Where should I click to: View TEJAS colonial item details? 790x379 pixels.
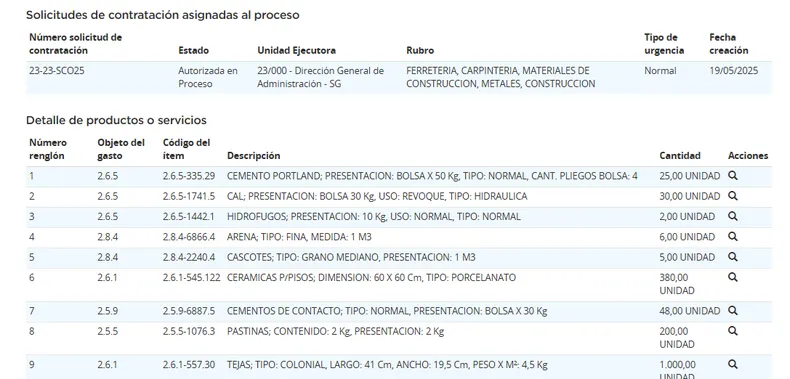(x=733, y=364)
